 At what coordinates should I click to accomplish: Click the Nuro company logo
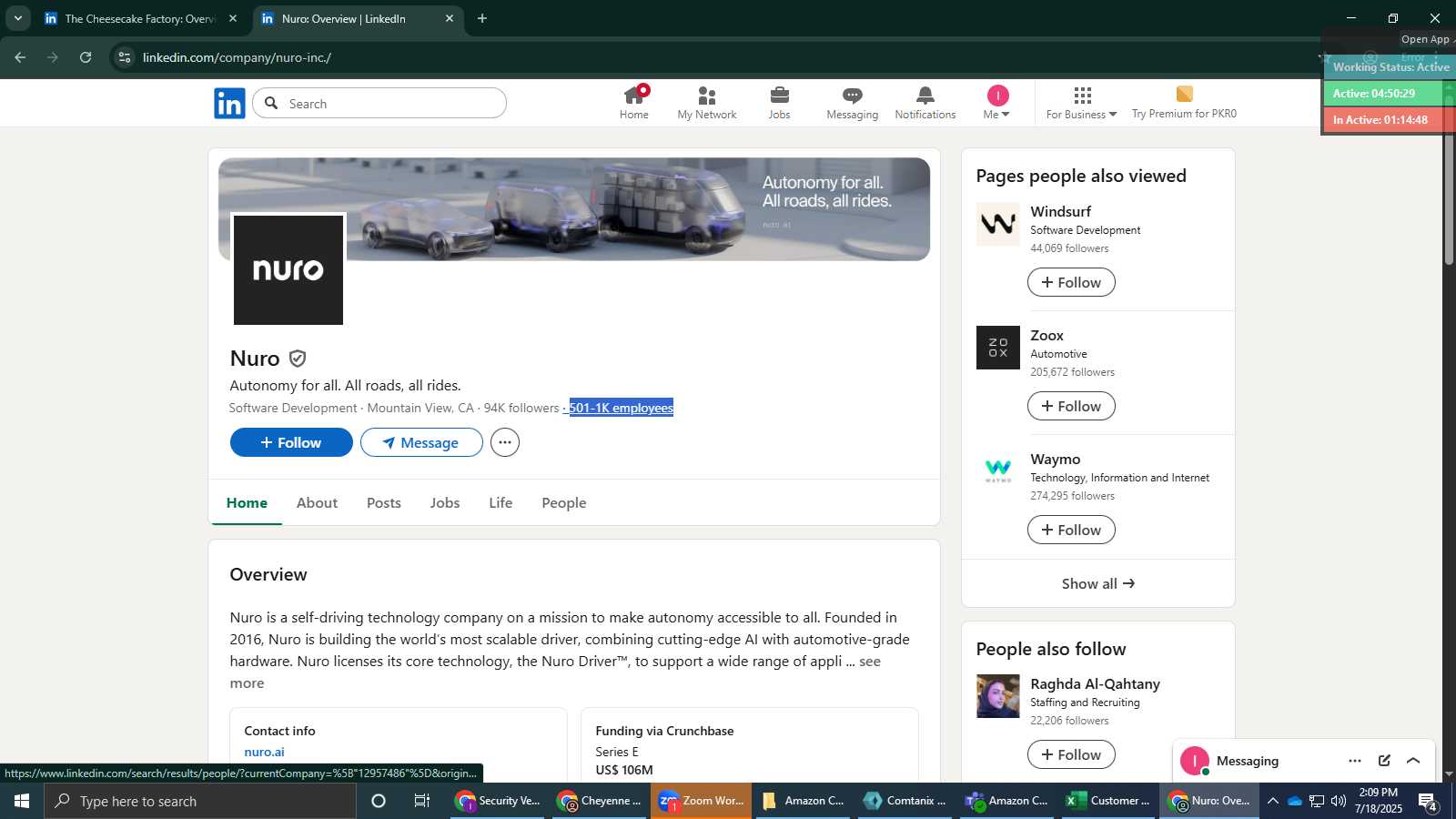coord(288,269)
